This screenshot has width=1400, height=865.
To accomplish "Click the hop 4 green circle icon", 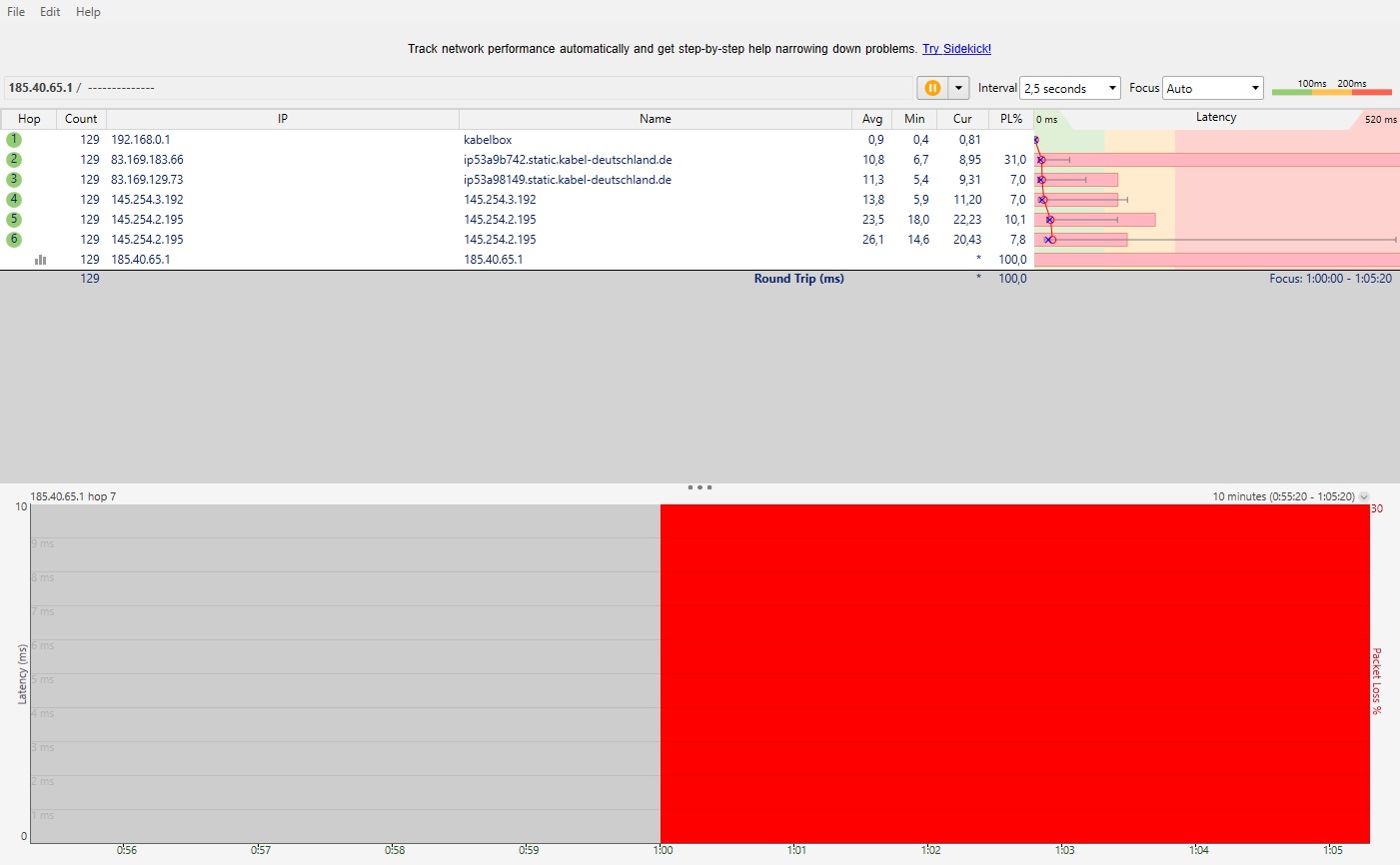I will [x=14, y=200].
